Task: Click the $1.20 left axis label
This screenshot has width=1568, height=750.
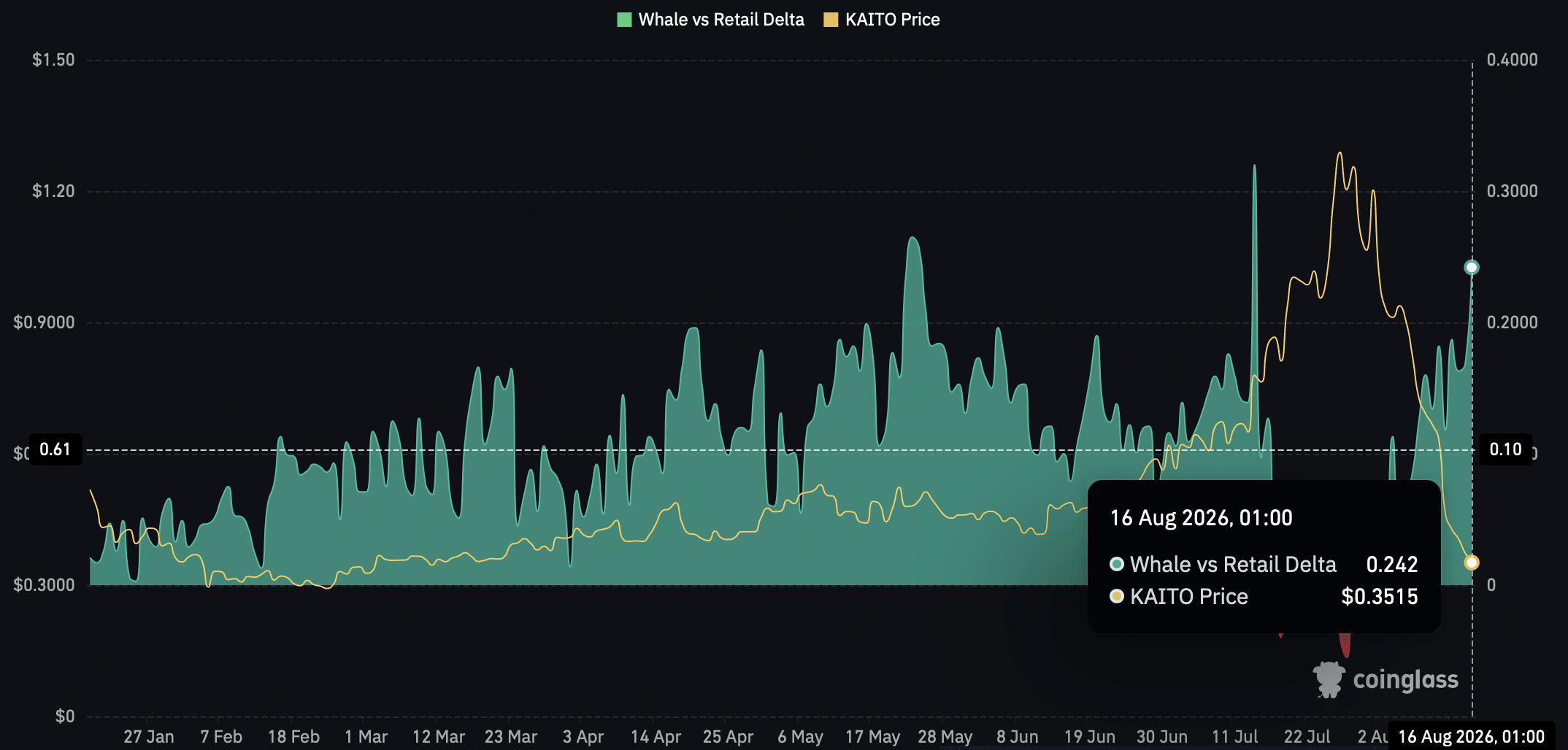Action: 53,191
